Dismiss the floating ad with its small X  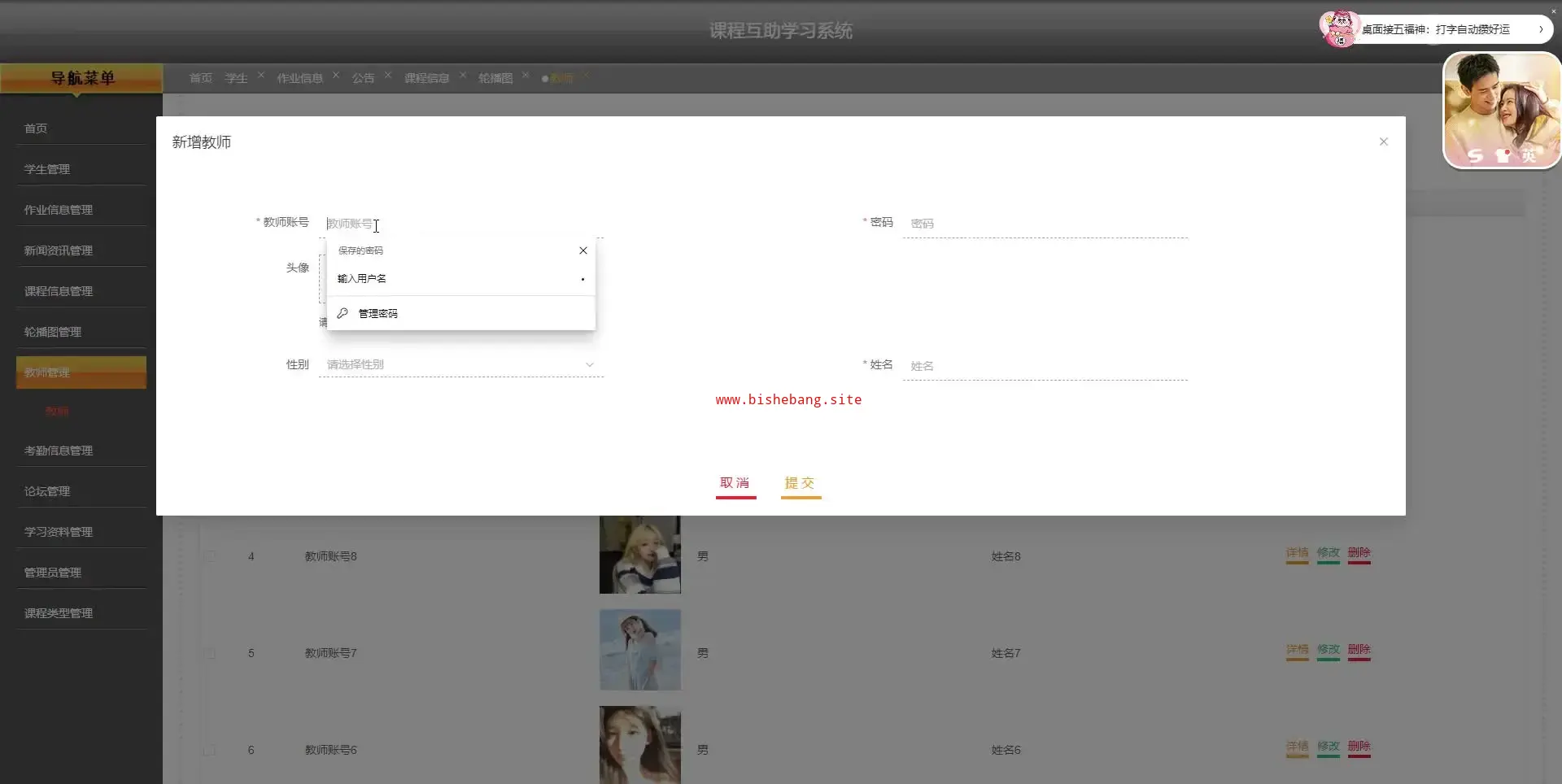(1554, 11)
